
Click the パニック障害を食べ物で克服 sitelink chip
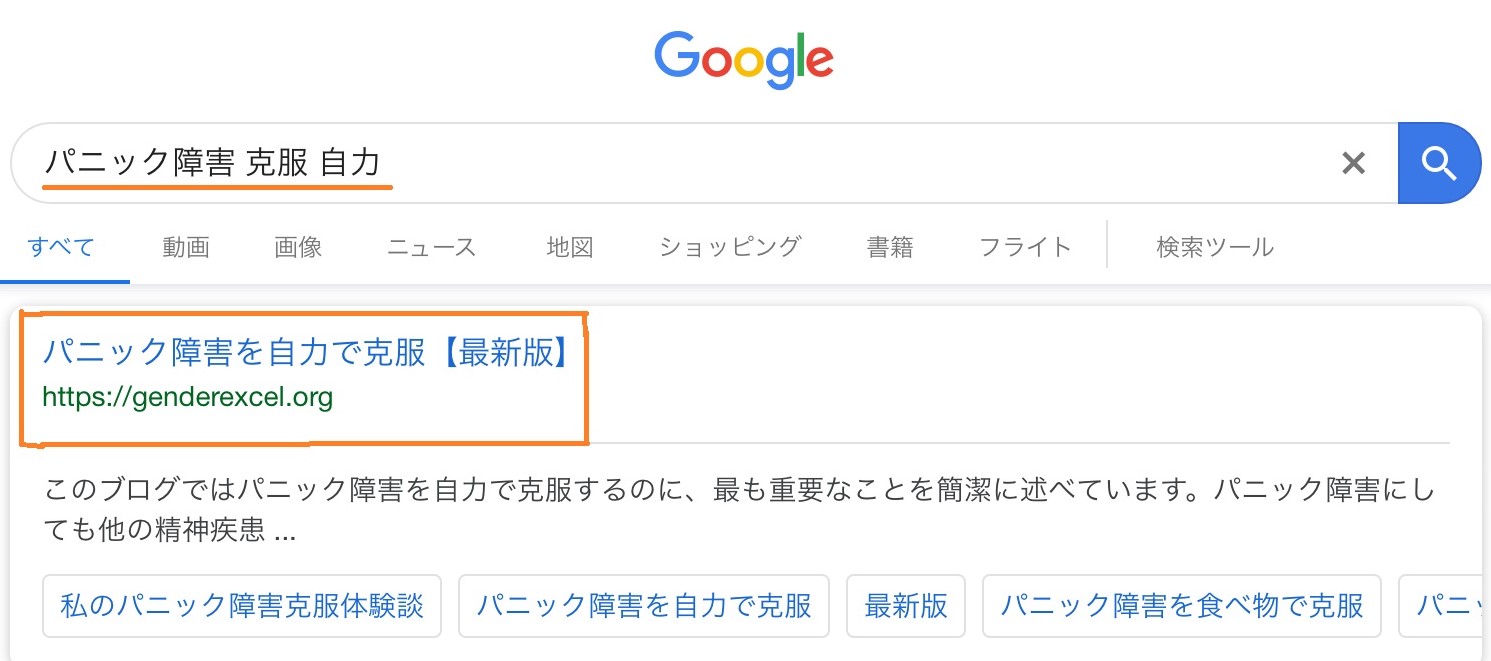[x=1182, y=605]
